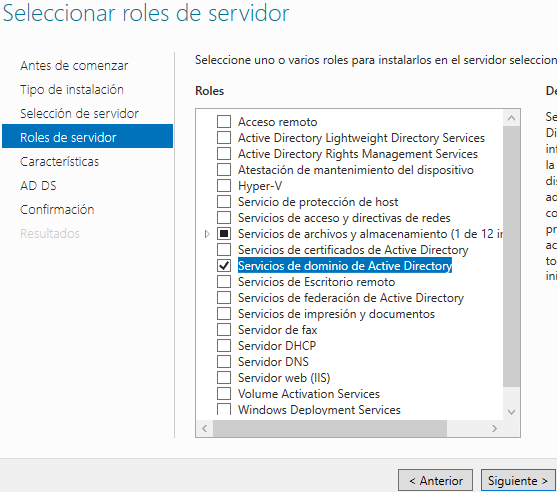
Task: Tick Active Directory Rights Management Services checkbox
Action: point(224,153)
